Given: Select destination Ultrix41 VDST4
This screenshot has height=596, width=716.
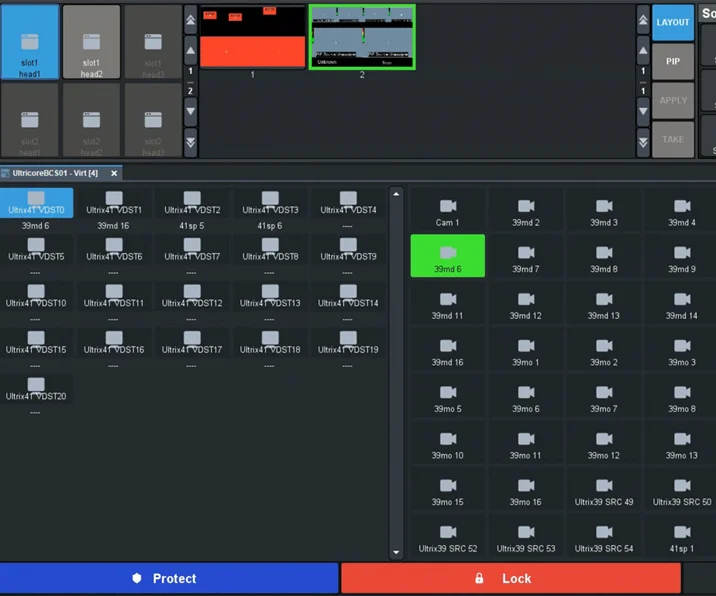Looking at the screenshot, I should [x=348, y=203].
